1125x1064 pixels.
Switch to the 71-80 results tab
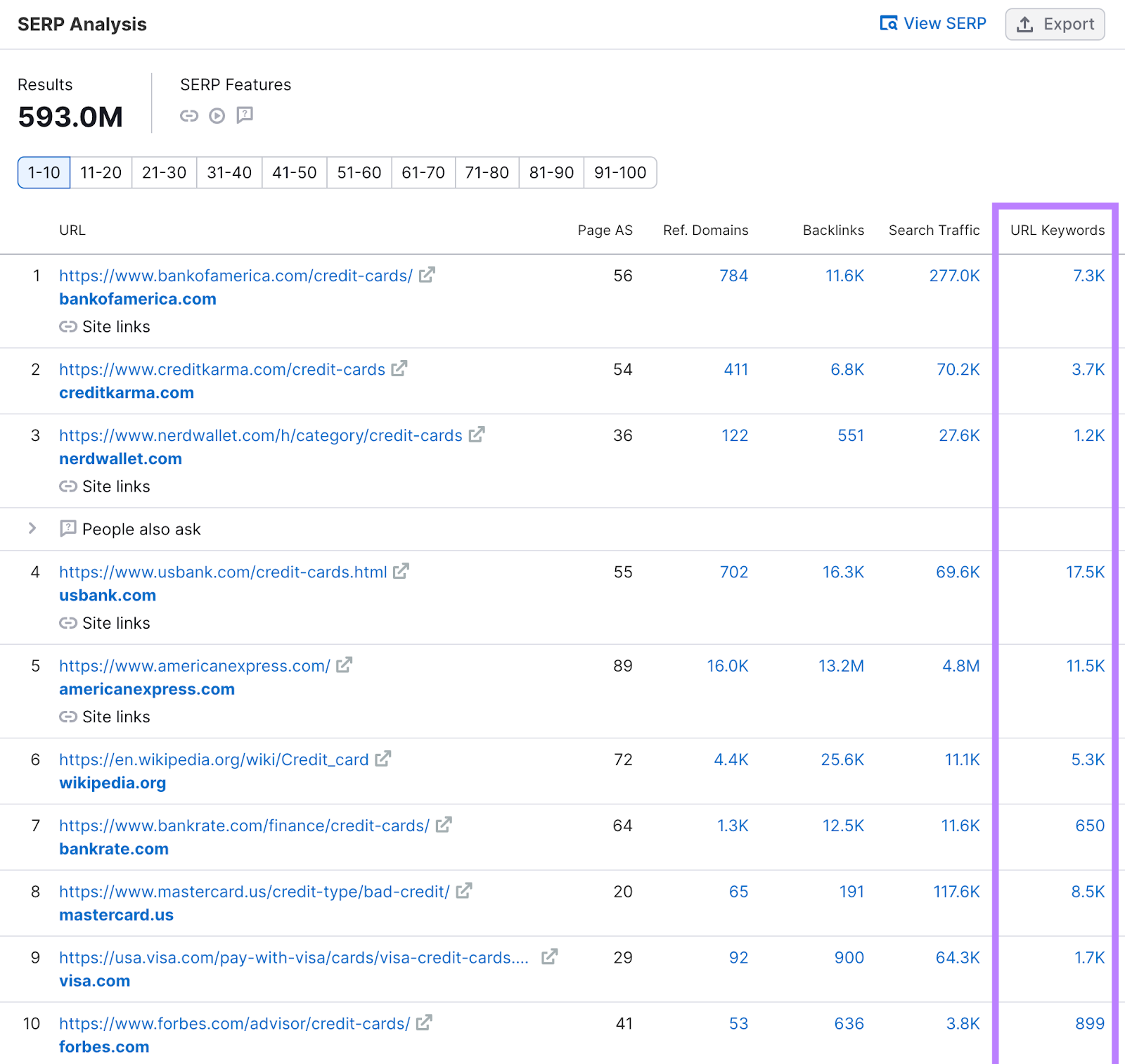487,172
